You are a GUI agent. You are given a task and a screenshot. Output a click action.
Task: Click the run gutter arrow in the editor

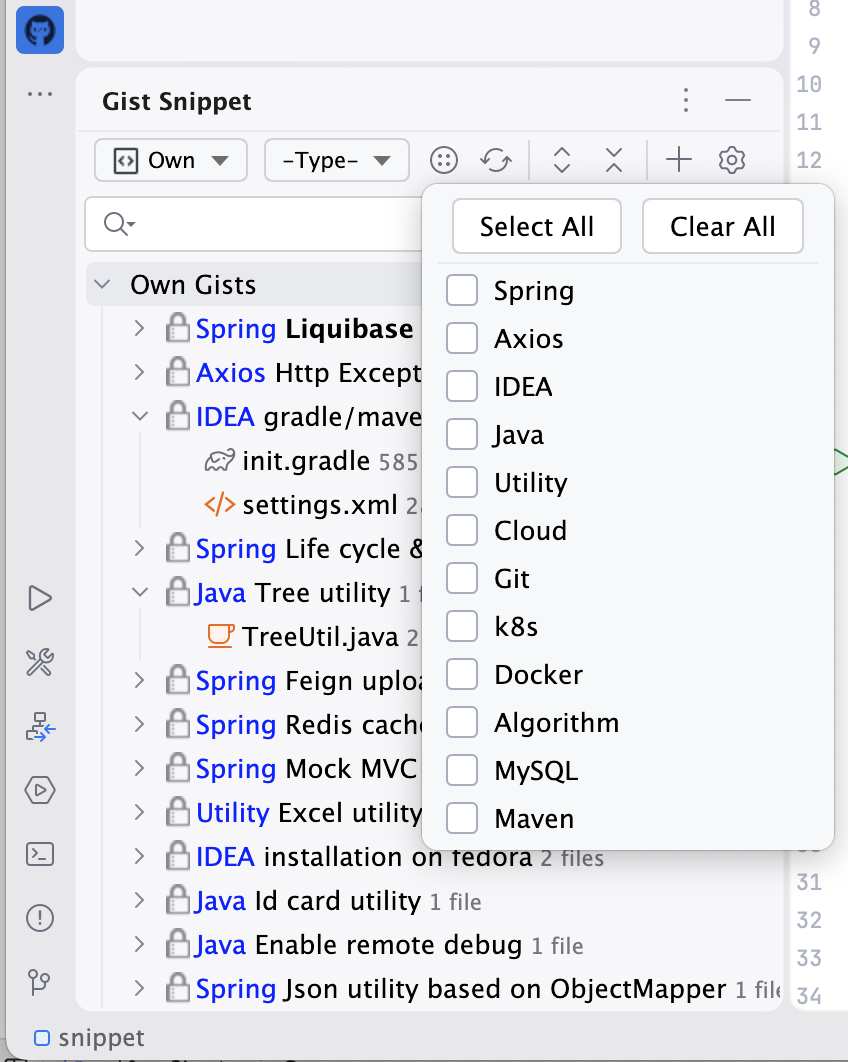841,462
